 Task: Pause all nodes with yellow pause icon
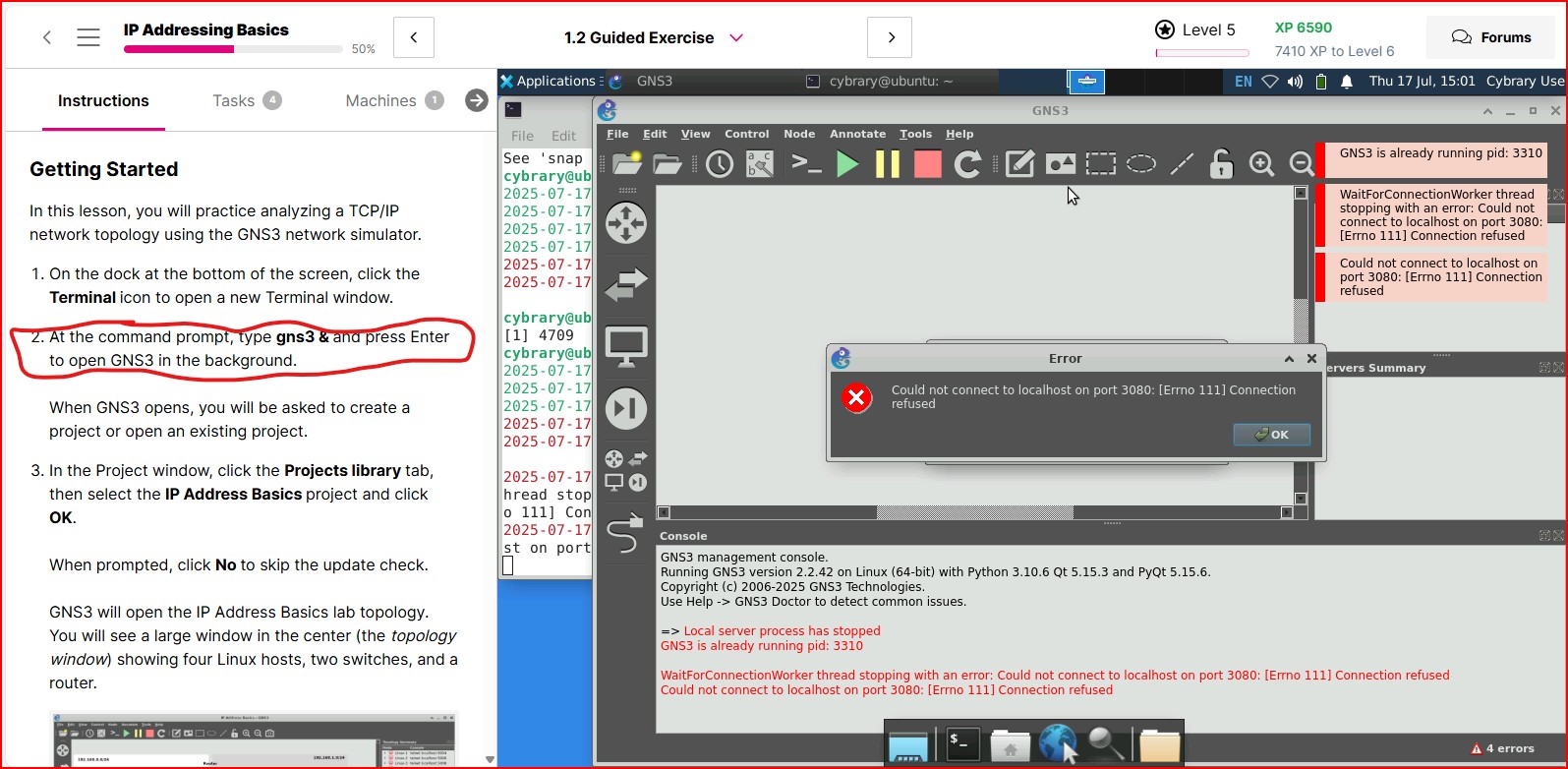pyautogui.click(x=887, y=164)
